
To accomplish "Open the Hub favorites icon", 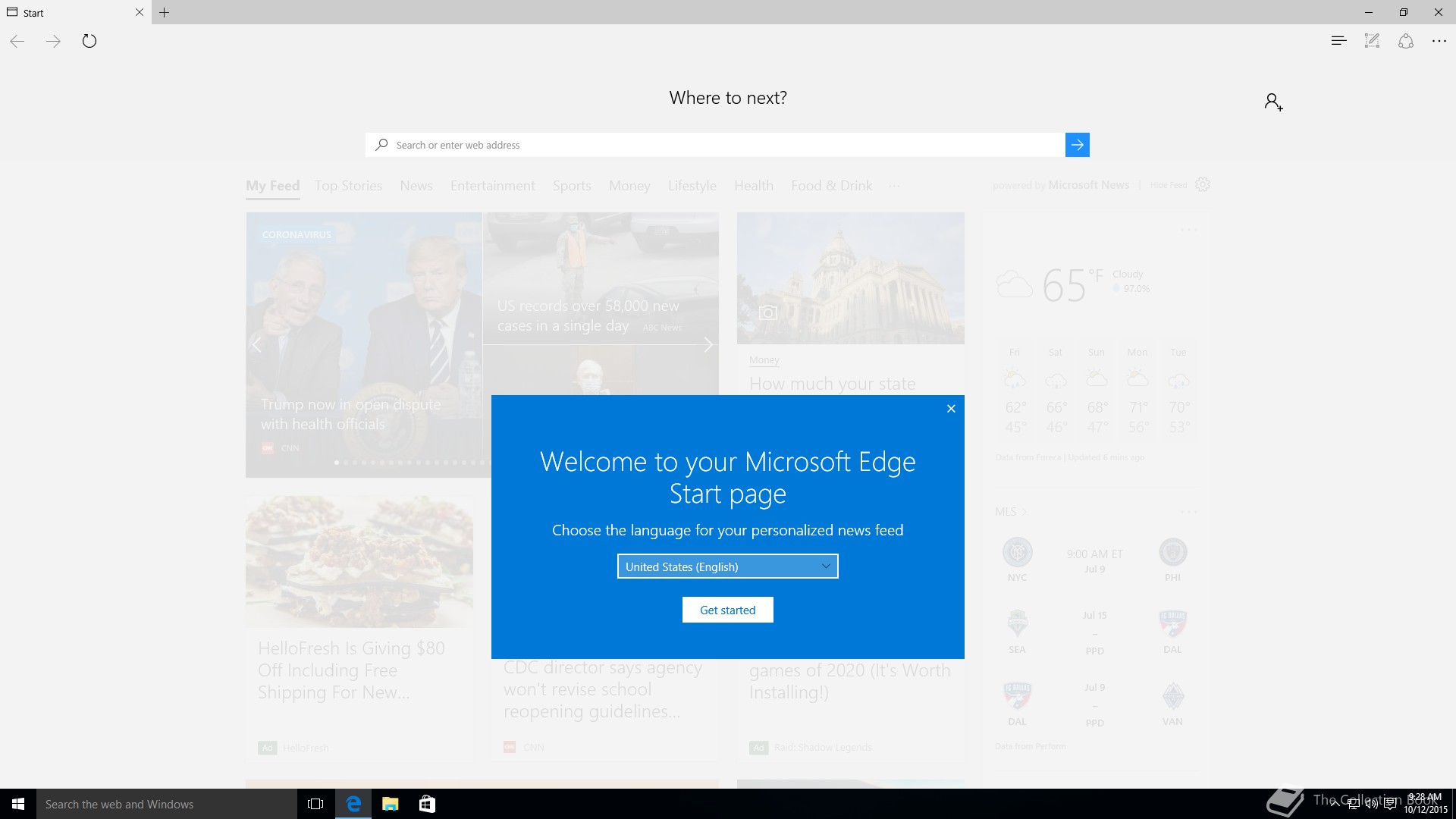I will click(1338, 41).
